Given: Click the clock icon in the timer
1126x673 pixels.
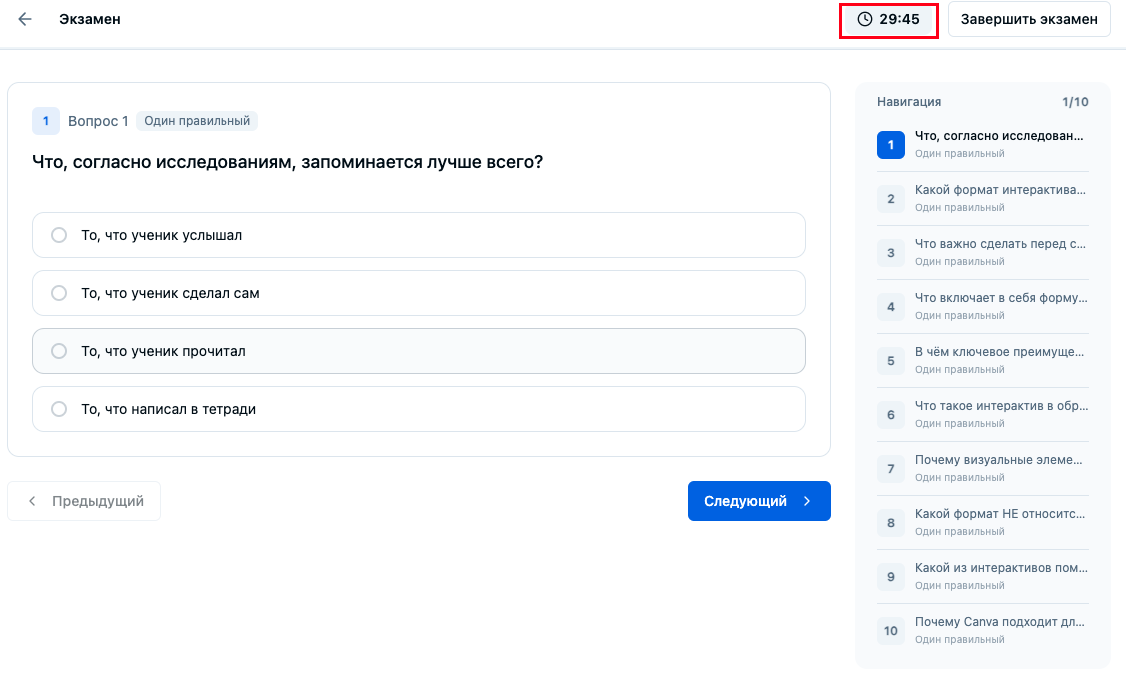Looking at the screenshot, I should (865, 19).
